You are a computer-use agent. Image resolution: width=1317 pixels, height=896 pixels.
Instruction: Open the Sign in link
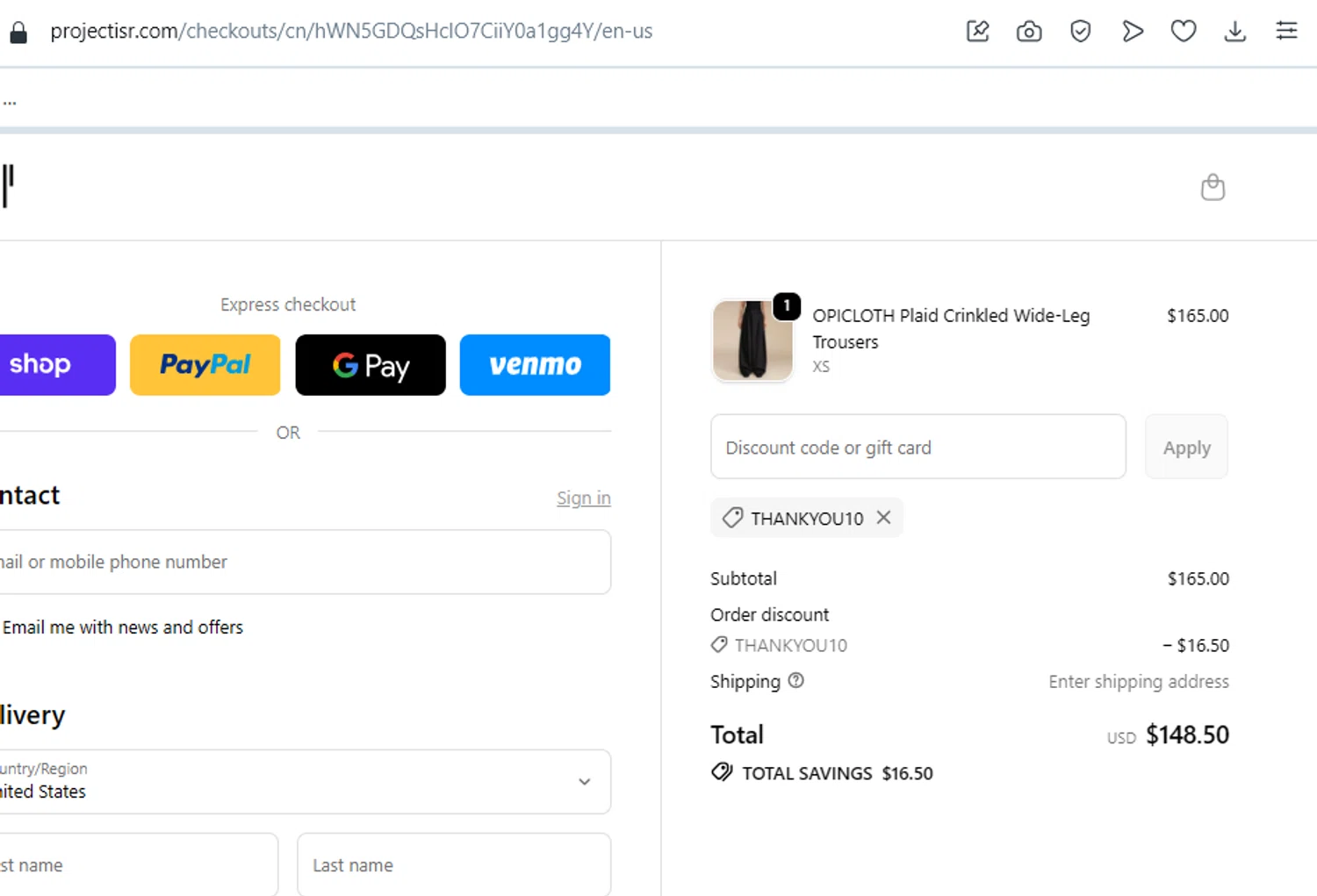pyautogui.click(x=583, y=498)
